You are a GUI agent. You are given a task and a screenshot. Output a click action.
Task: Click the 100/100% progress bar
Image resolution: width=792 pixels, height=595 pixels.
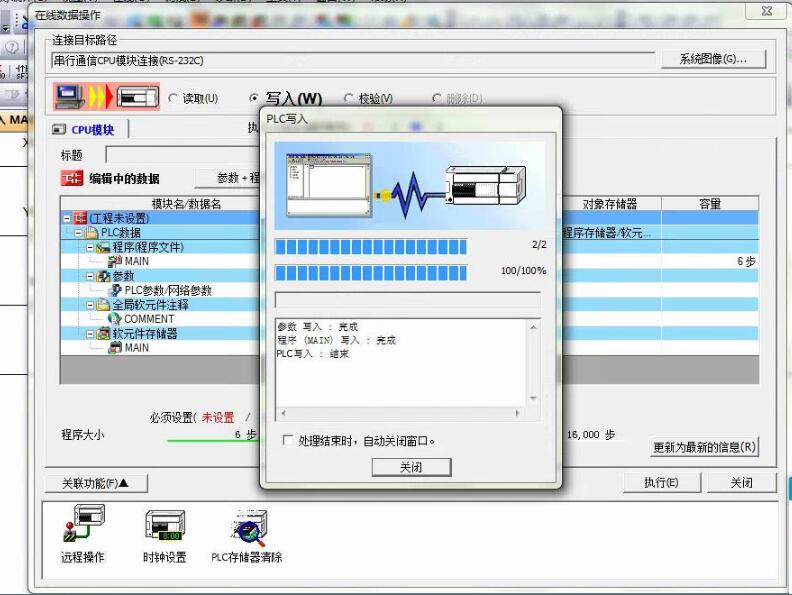pyautogui.click(x=370, y=272)
